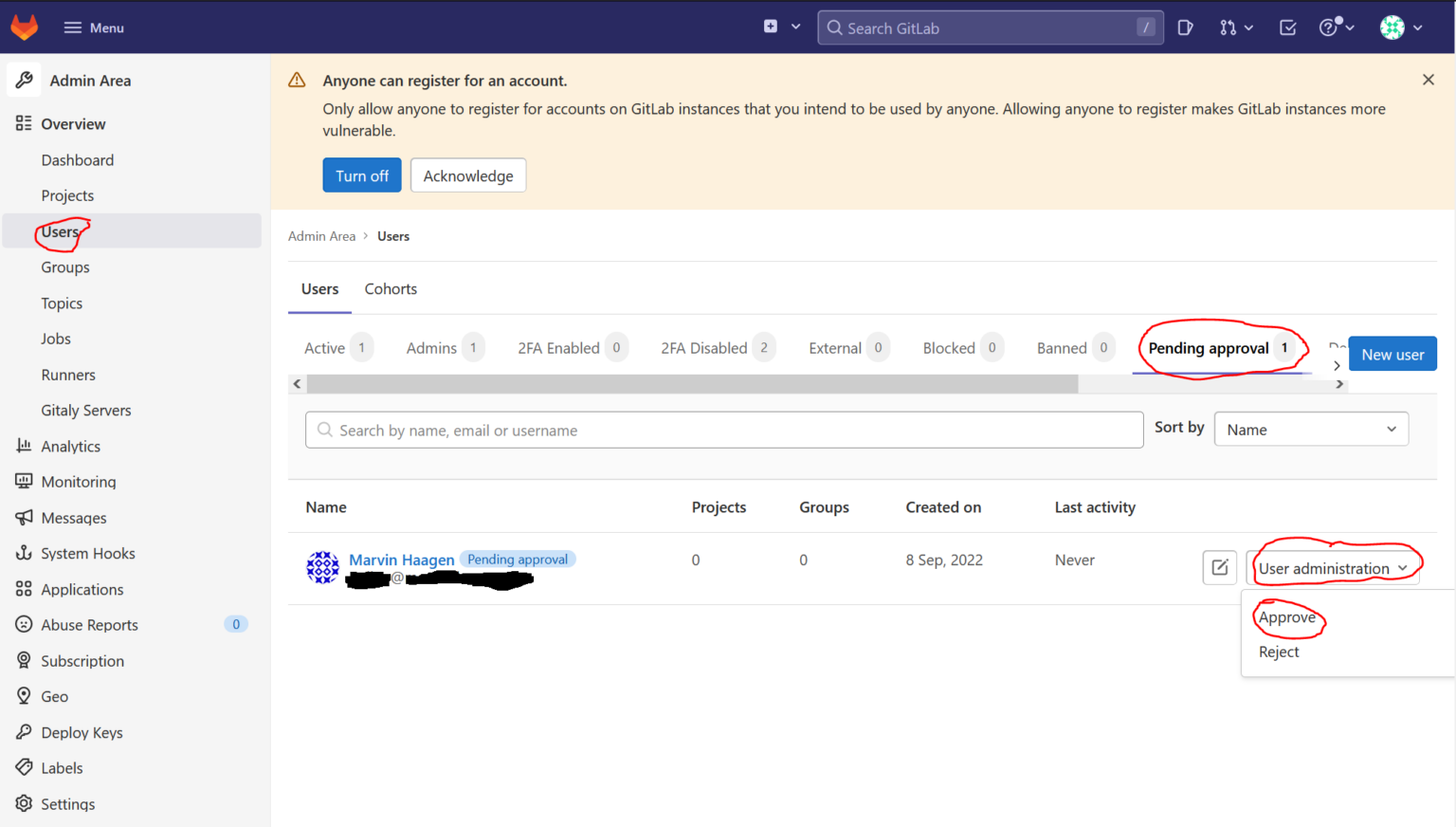
Task: Click Marvin Haagen's avatar image
Action: (322, 567)
